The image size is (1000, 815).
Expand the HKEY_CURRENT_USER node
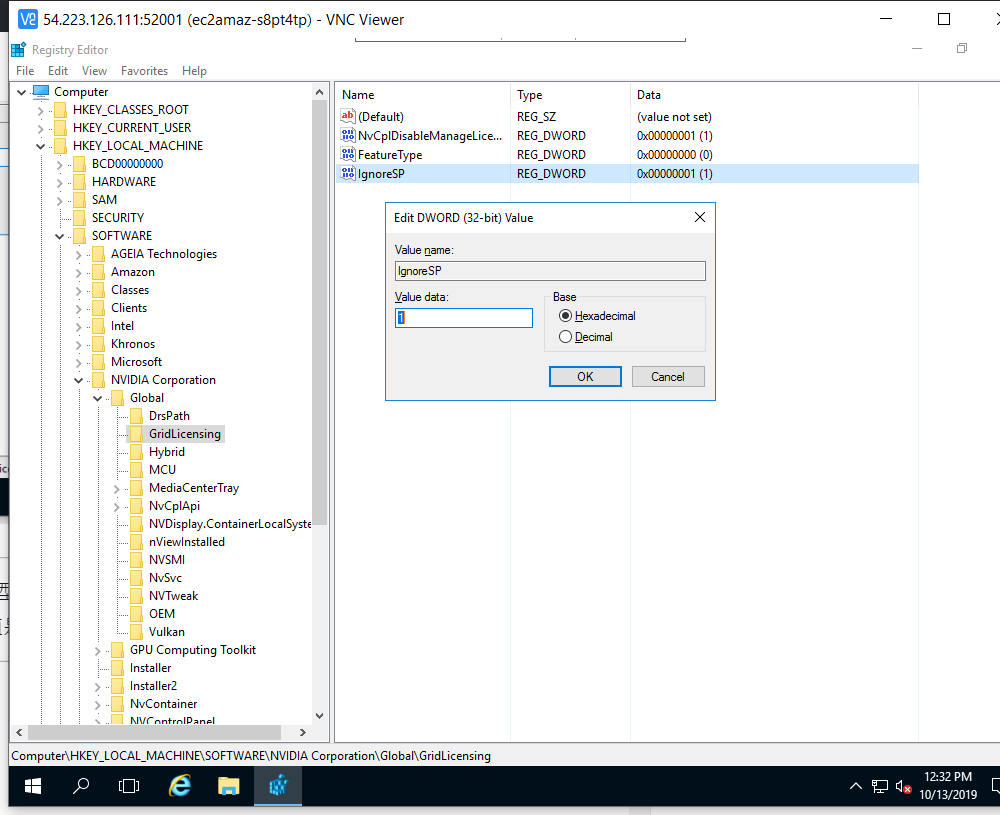[41, 128]
